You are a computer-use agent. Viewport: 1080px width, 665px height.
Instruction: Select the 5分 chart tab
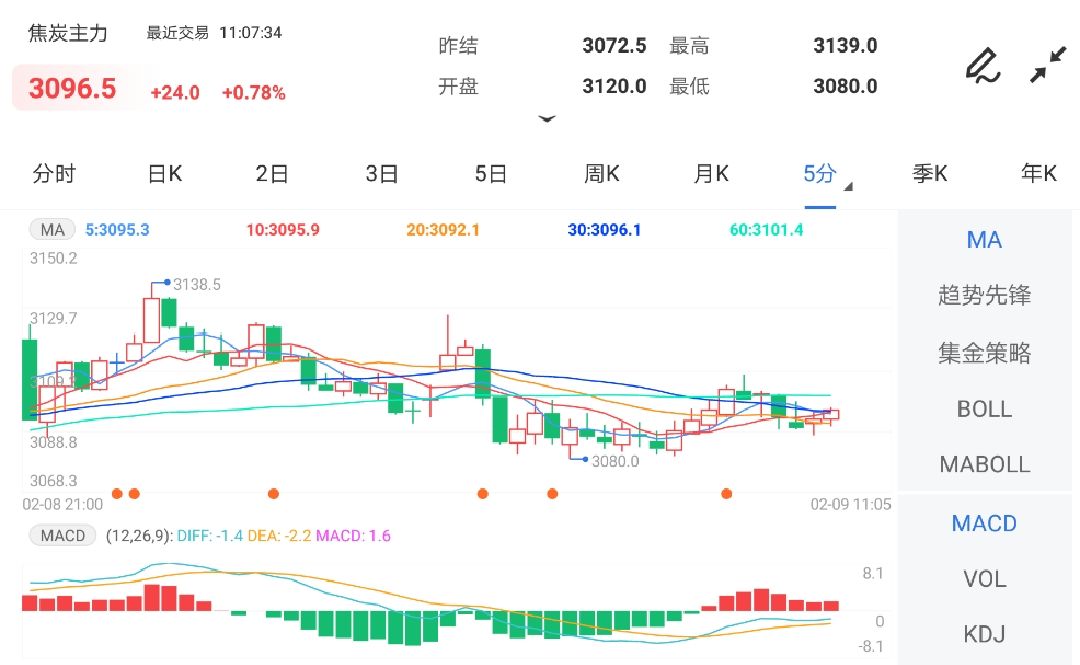coord(820,174)
